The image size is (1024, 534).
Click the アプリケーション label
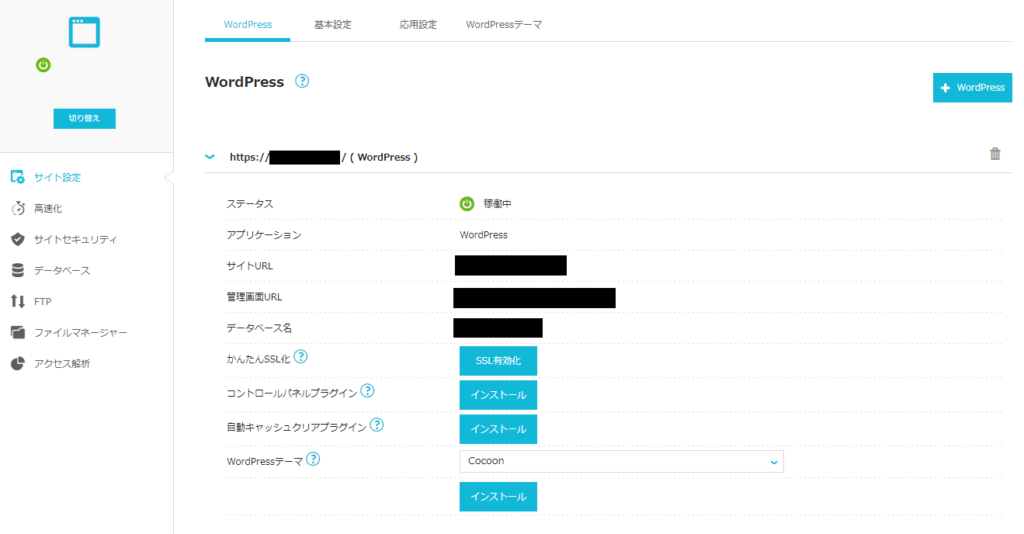pyautogui.click(x=264, y=234)
